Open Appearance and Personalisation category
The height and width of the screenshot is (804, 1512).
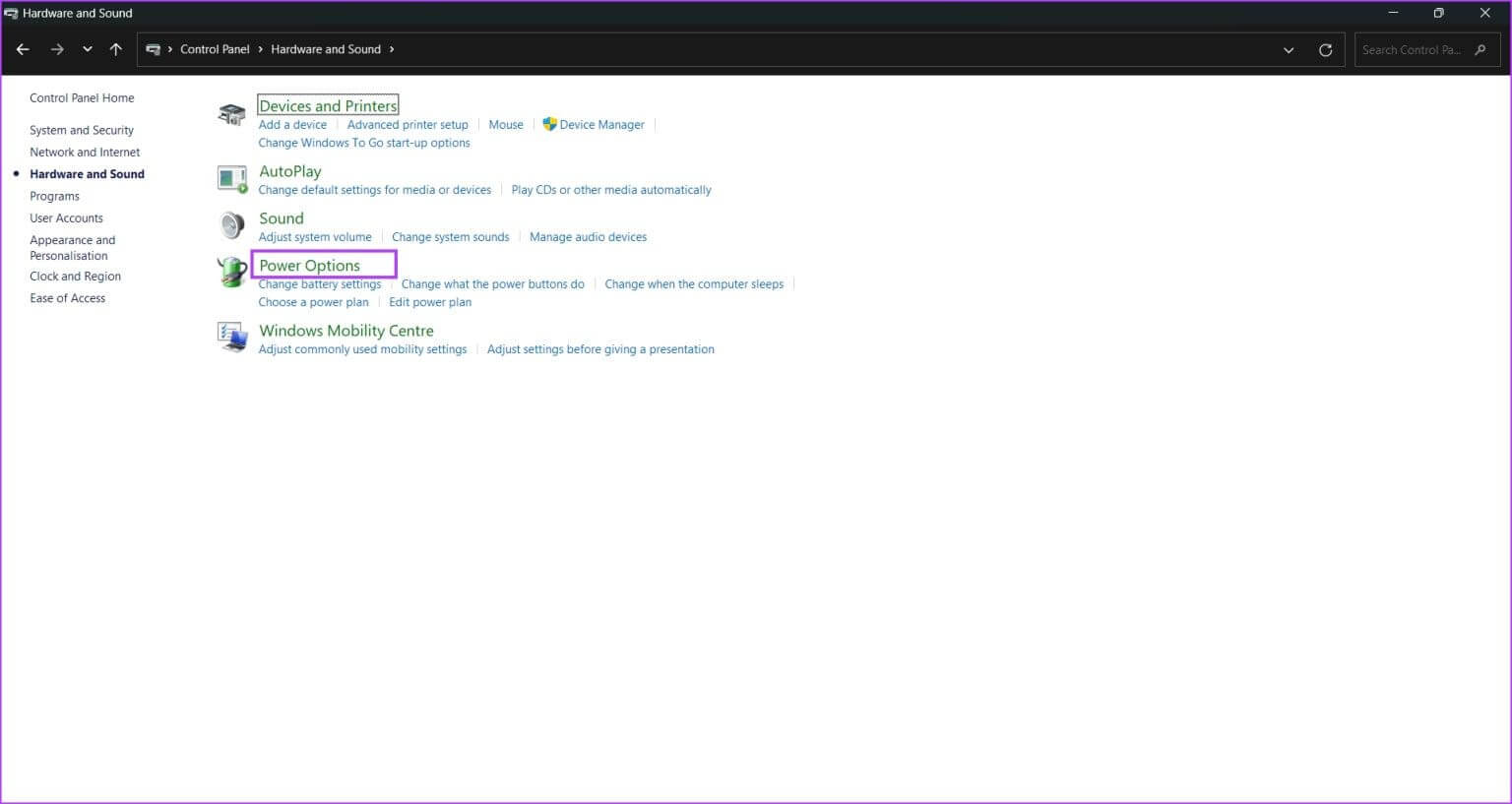(x=73, y=248)
